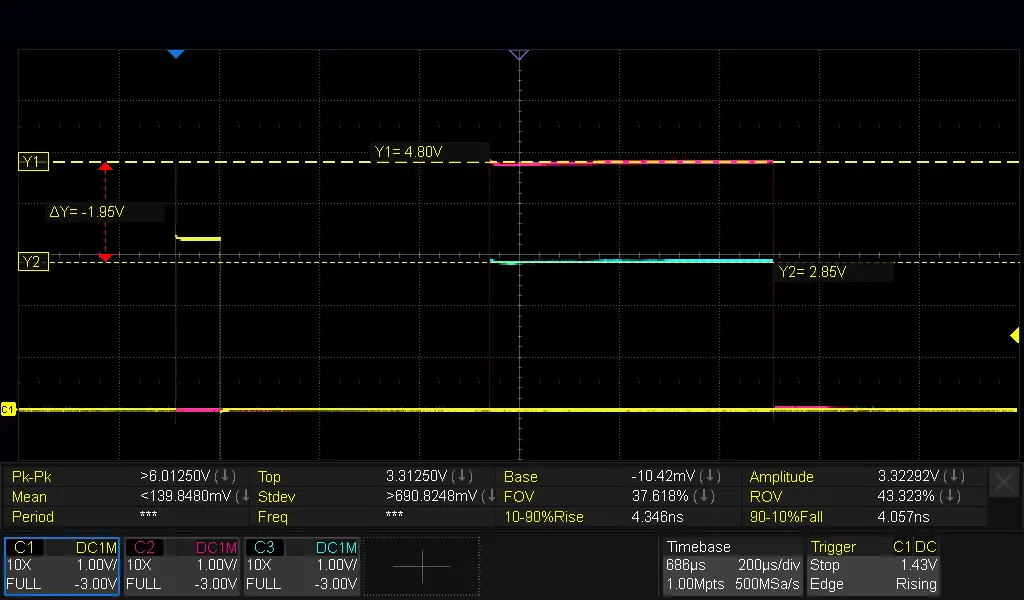
Task: Select the Amplitude measurement
Action: [865, 477]
